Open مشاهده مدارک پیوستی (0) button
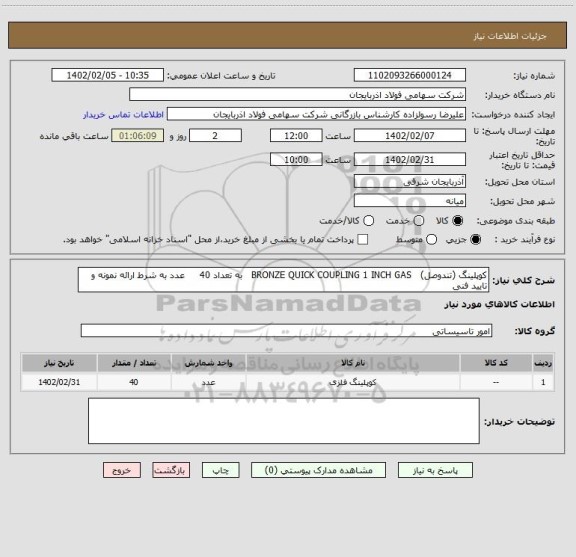The height and width of the screenshot is (557, 576). [x=318, y=470]
